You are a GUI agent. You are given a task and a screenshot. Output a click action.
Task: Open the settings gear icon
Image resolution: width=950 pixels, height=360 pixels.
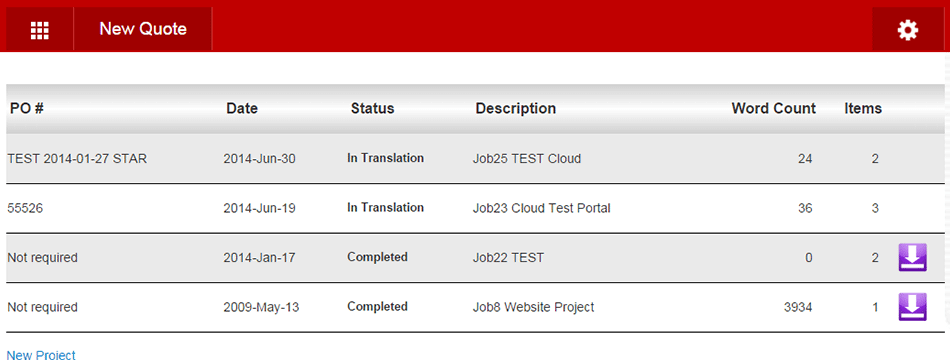point(908,29)
